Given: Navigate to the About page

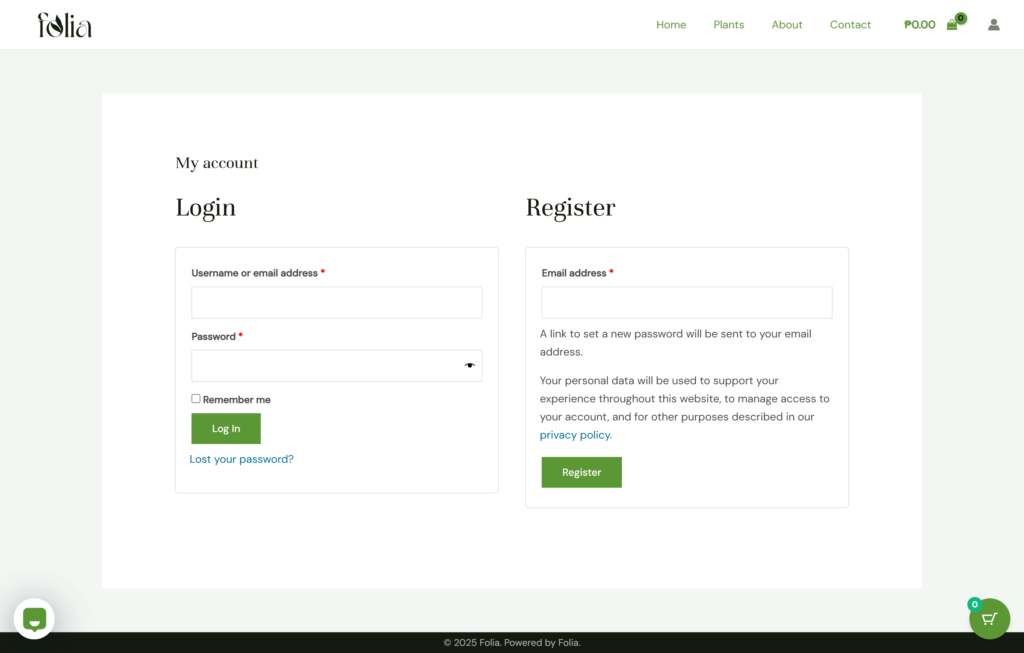Looking at the screenshot, I should coord(787,25).
